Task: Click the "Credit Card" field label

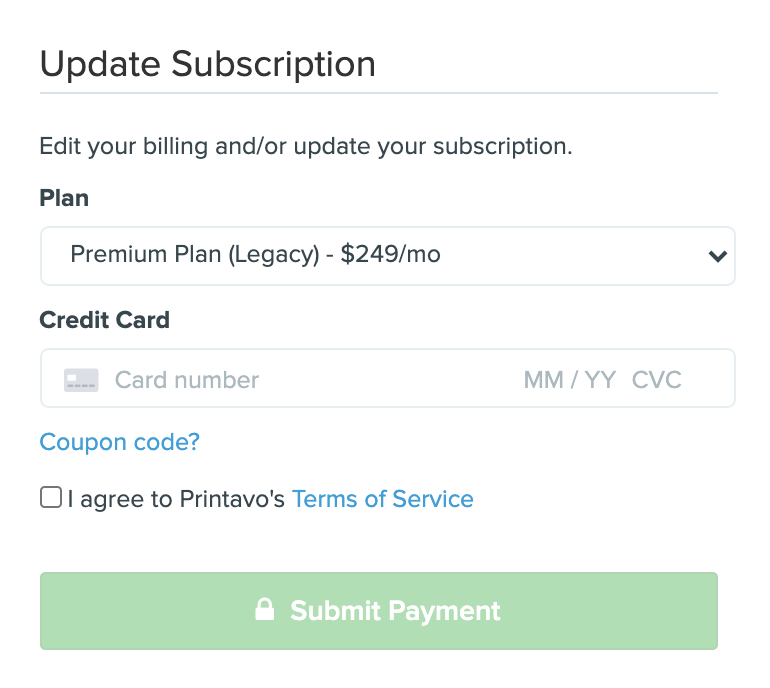Action: click(105, 320)
